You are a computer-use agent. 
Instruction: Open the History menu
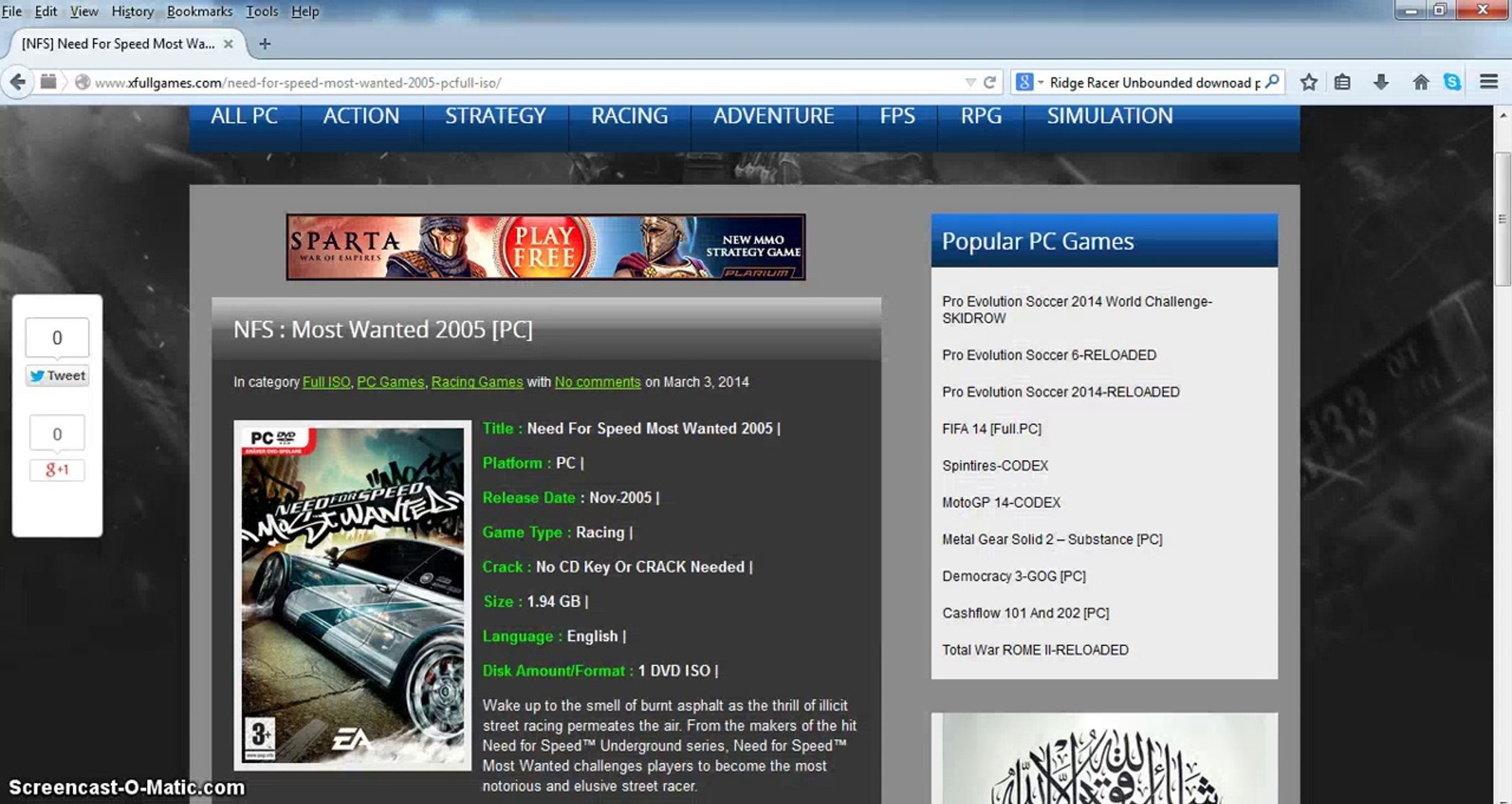[x=132, y=11]
